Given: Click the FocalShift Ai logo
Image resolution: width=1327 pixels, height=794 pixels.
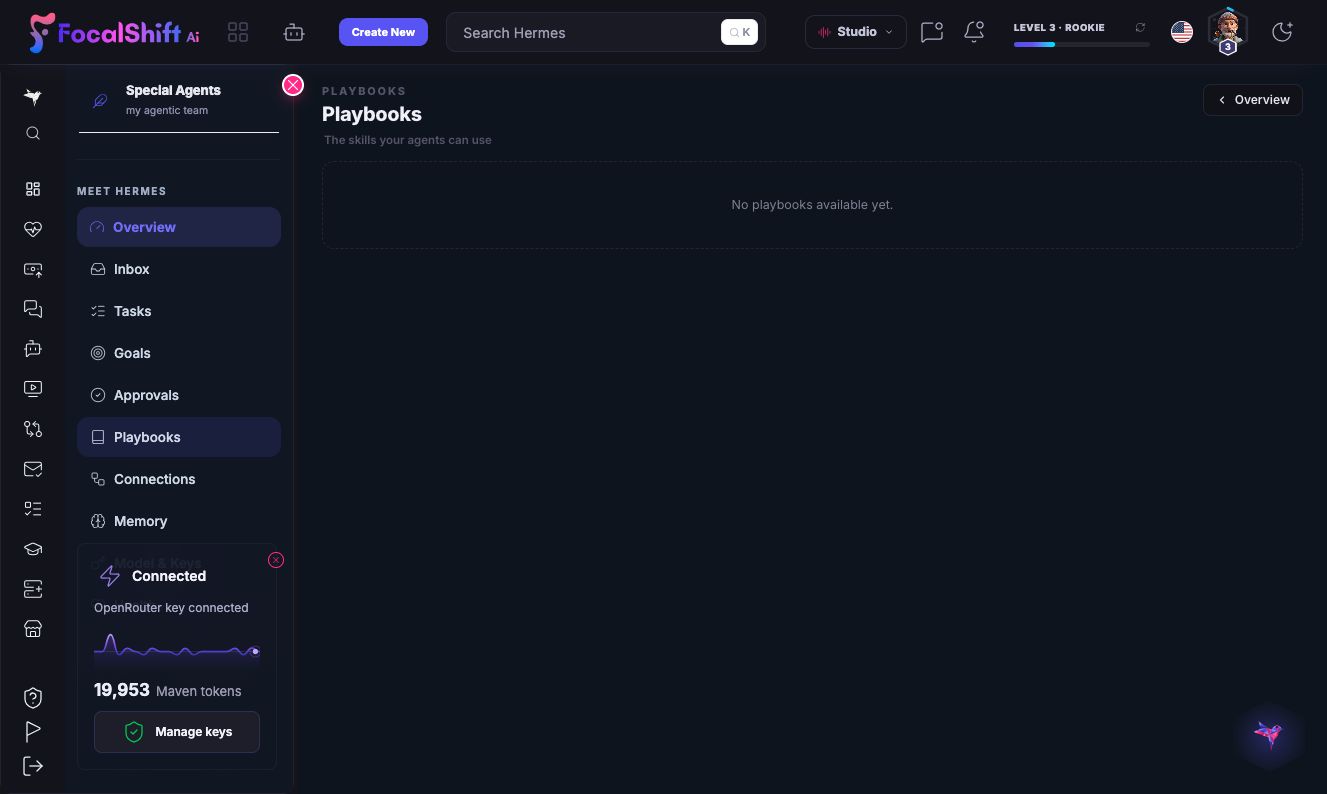Looking at the screenshot, I should click(x=114, y=32).
